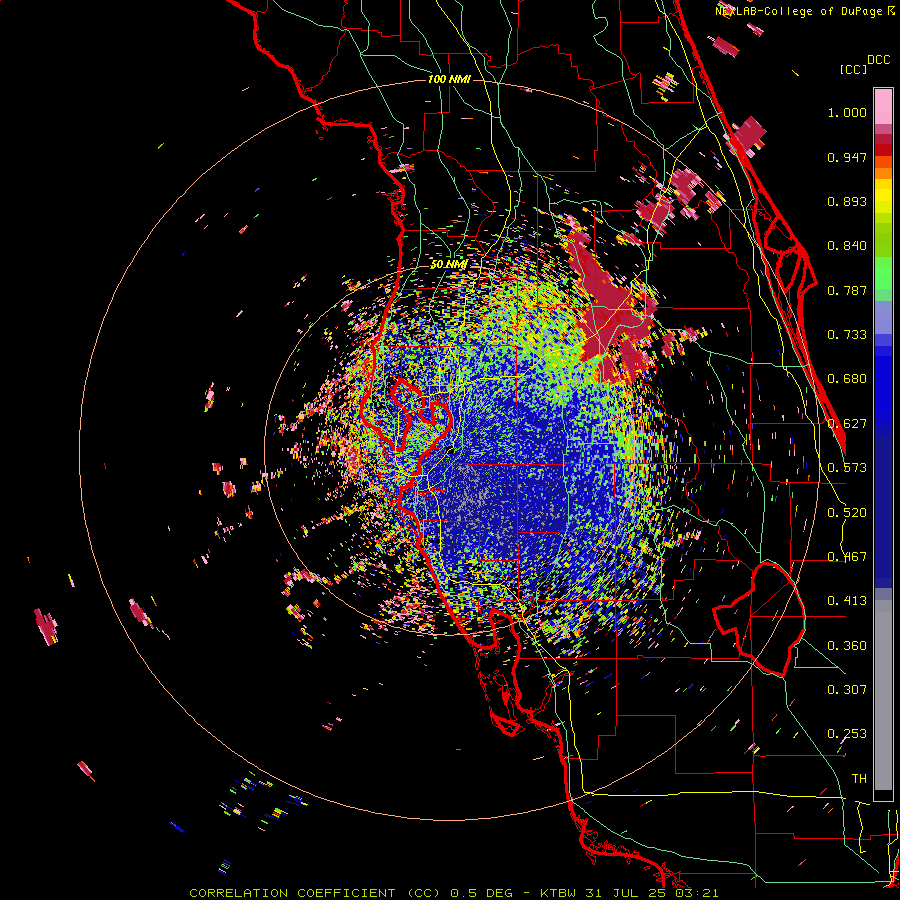900x900 pixels.
Task: Click the 0.573 legend value
Action: [847, 468]
